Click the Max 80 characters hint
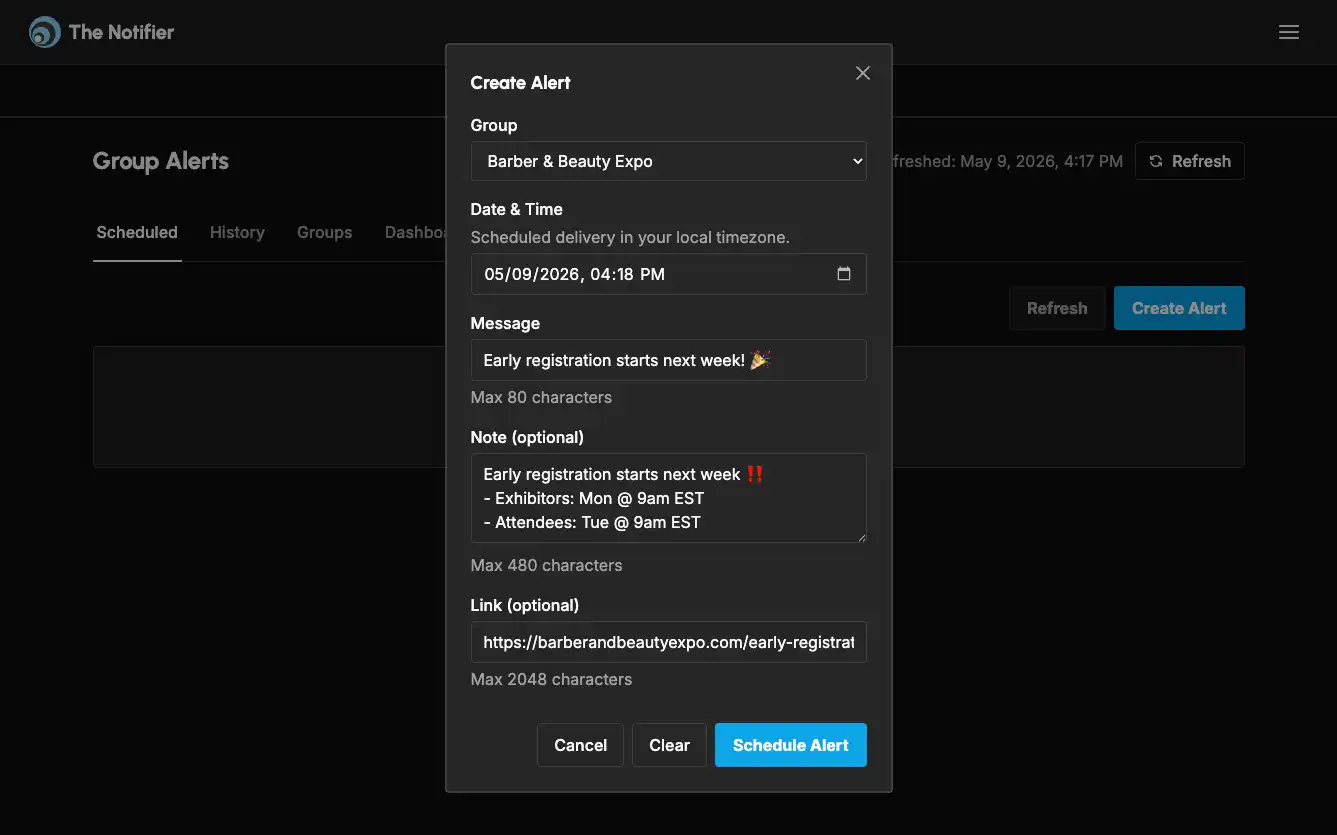 click(x=541, y=397)
